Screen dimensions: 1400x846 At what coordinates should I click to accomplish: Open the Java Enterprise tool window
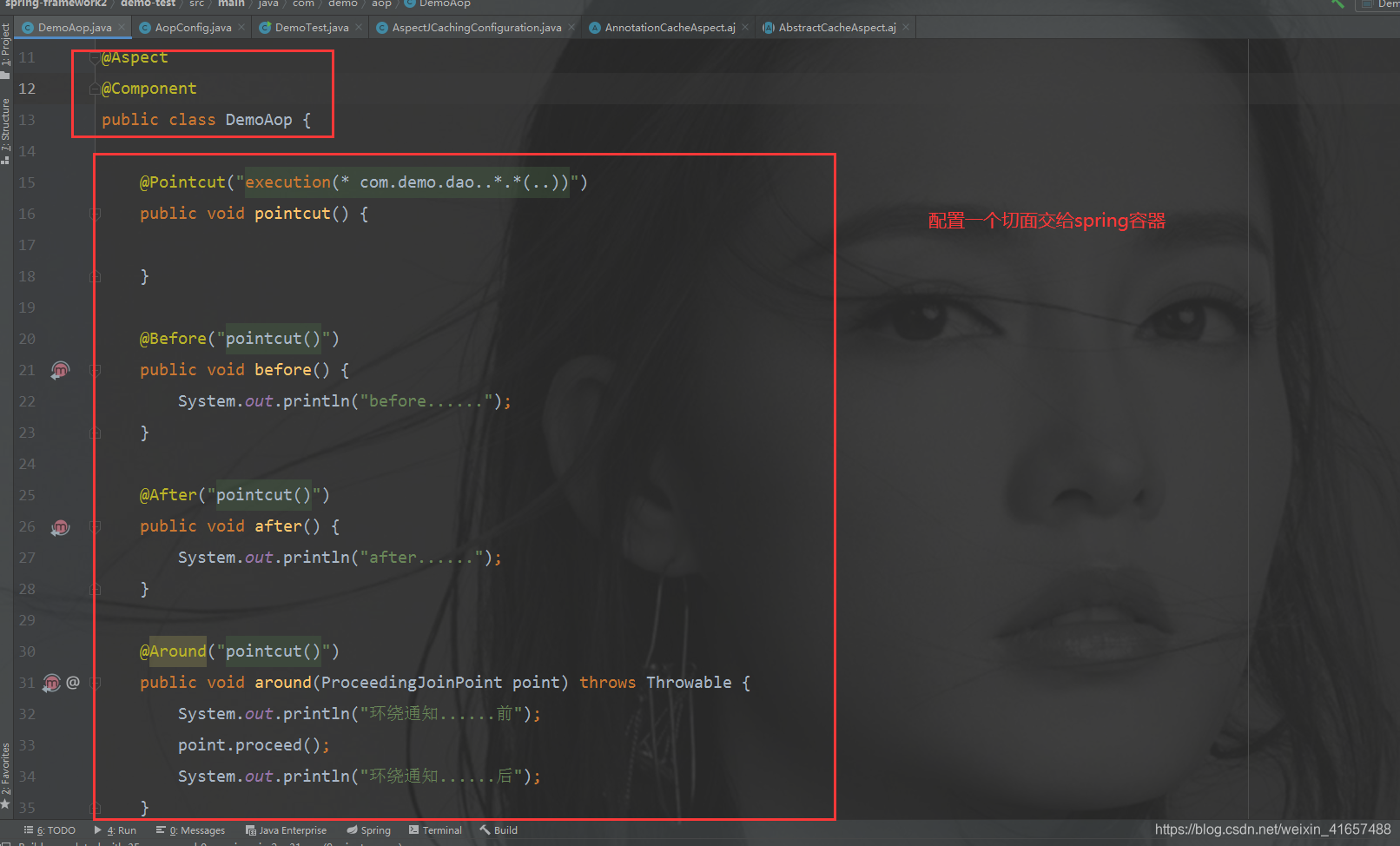[x=287, y=830]
